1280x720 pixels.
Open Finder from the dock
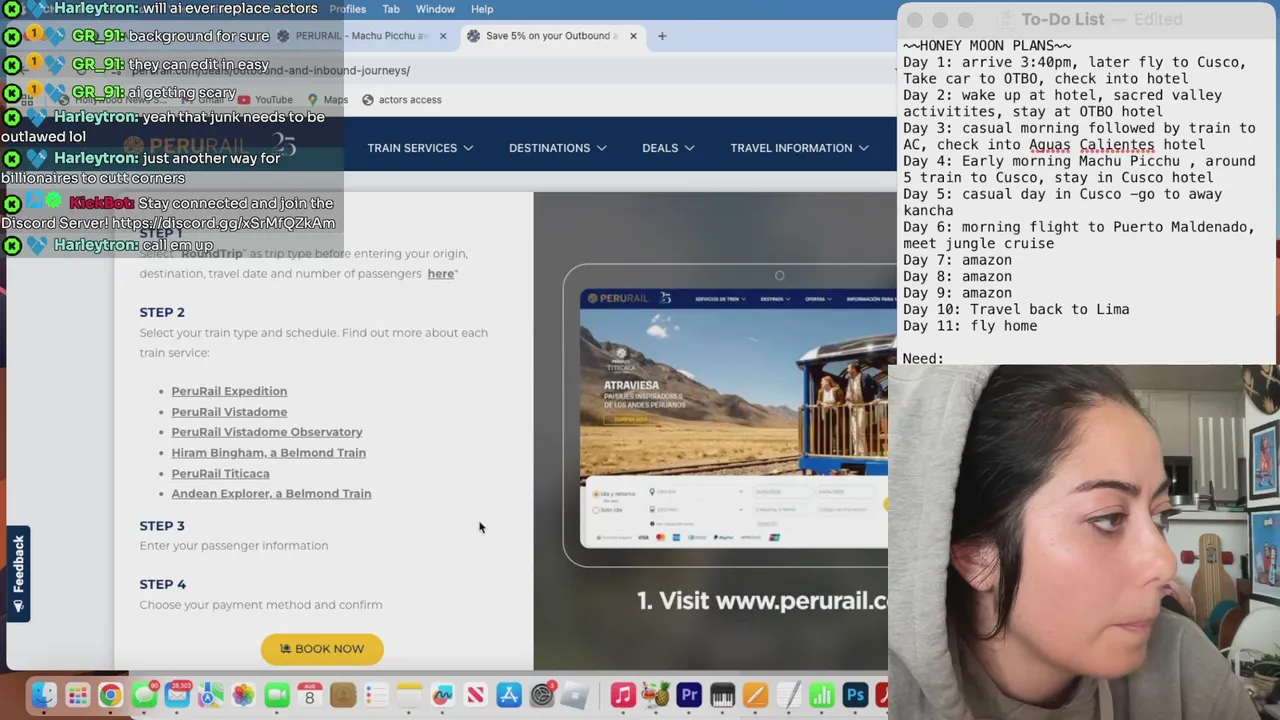[x=44, y=695]
